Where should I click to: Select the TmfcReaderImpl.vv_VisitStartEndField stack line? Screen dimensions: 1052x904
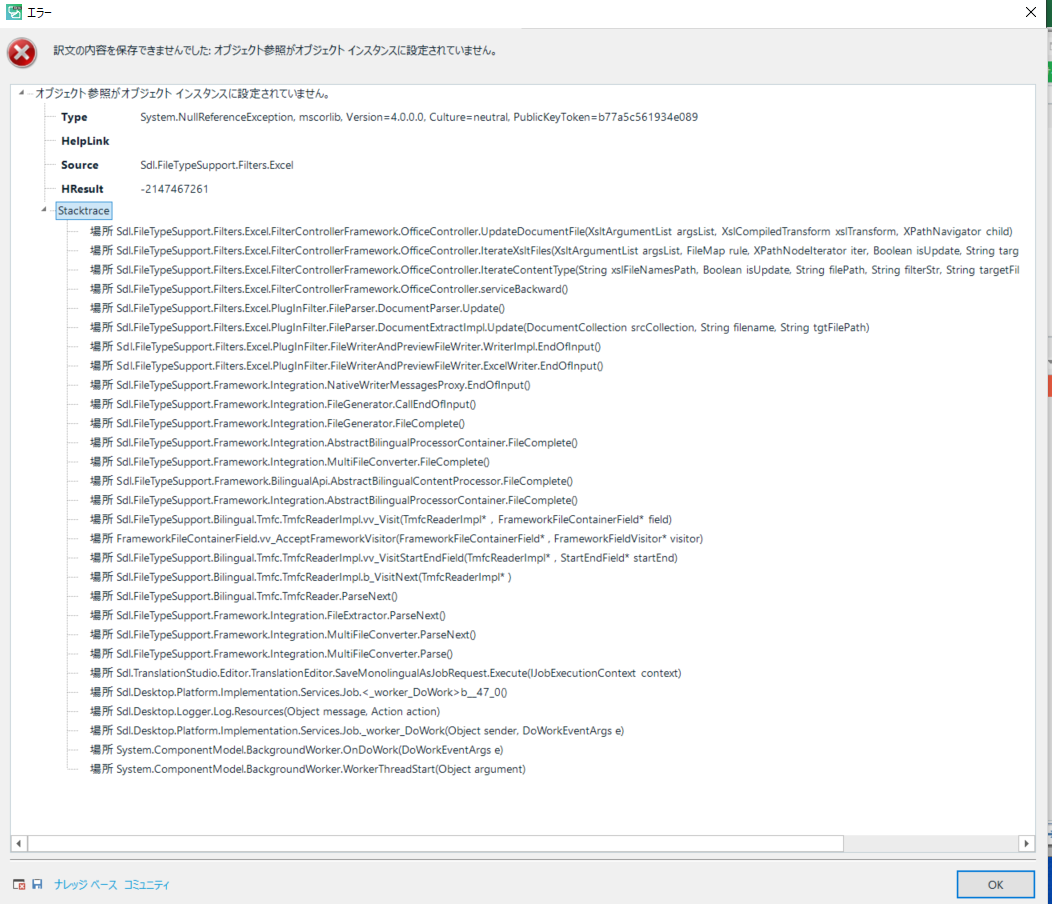384,558
